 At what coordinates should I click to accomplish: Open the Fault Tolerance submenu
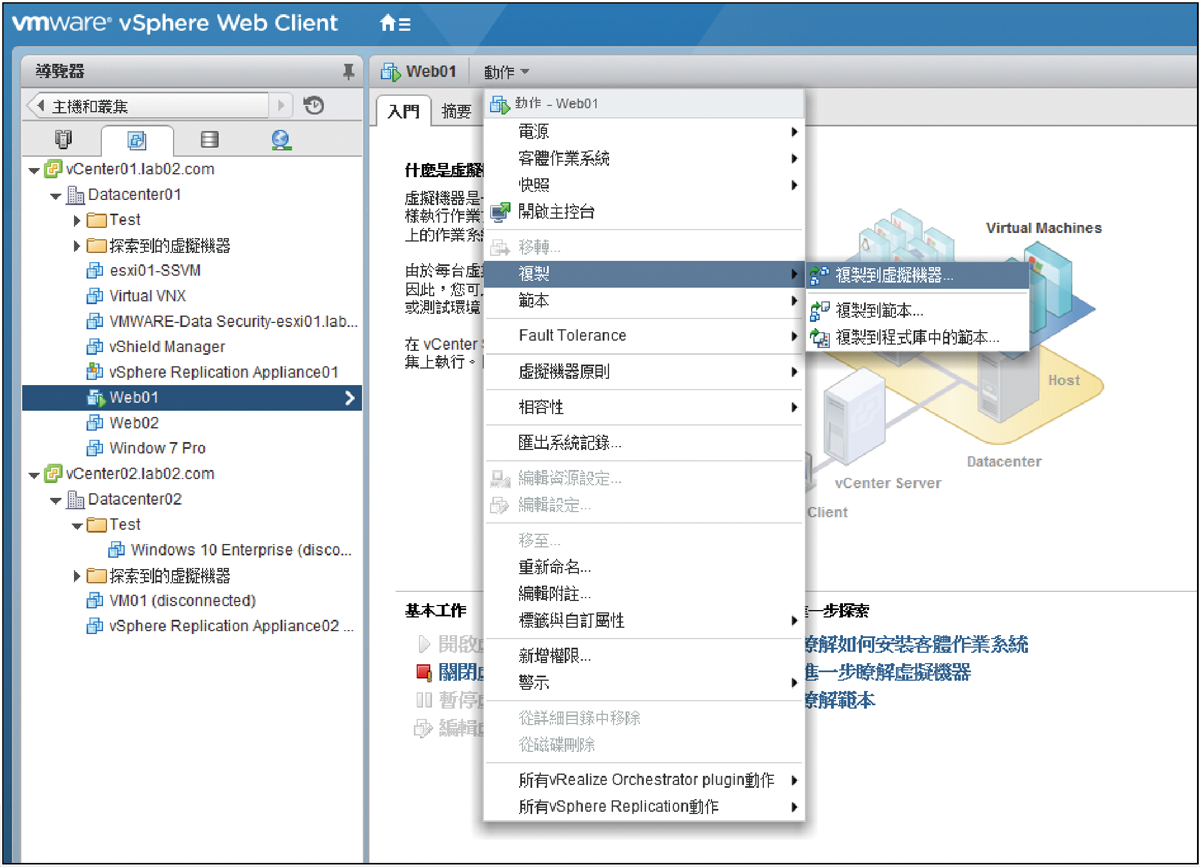644,336
